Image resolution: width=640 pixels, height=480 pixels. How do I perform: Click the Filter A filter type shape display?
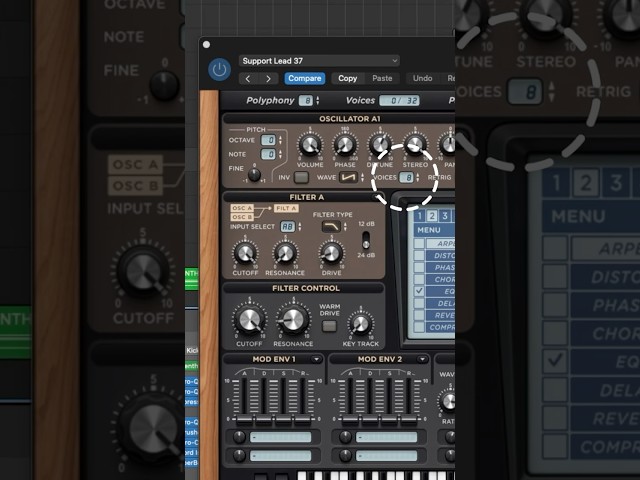(x=331, y=227)
